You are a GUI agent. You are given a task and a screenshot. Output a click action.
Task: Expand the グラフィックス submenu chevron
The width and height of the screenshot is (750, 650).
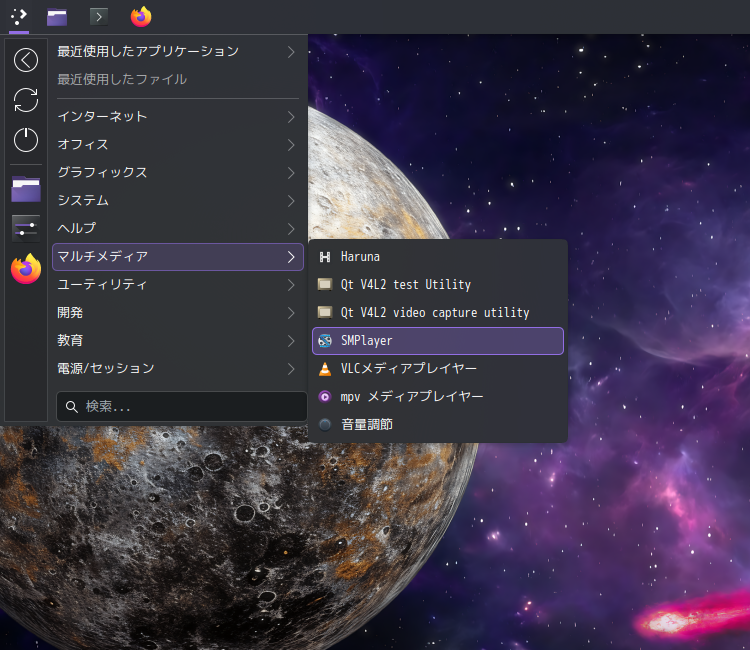291,173
